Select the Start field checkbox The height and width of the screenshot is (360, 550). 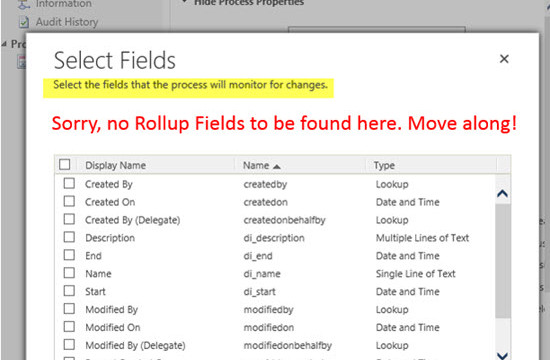pos(69,291)
